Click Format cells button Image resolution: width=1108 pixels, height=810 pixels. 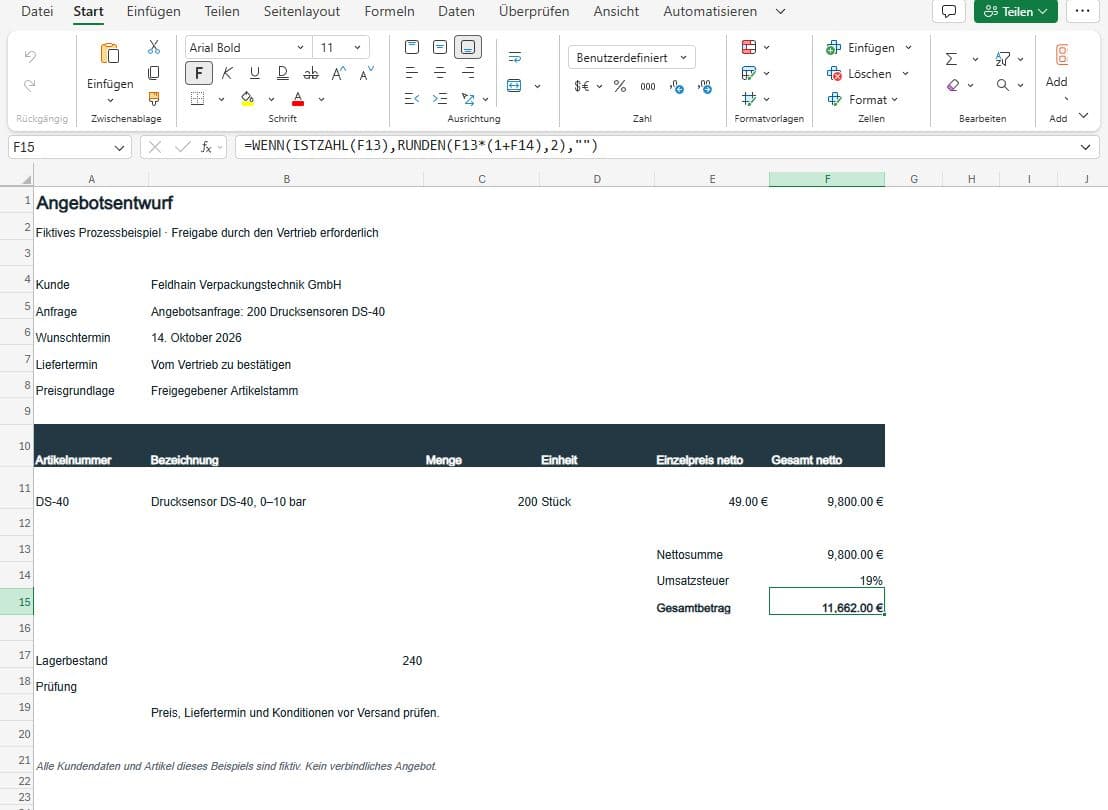[863, 100]
